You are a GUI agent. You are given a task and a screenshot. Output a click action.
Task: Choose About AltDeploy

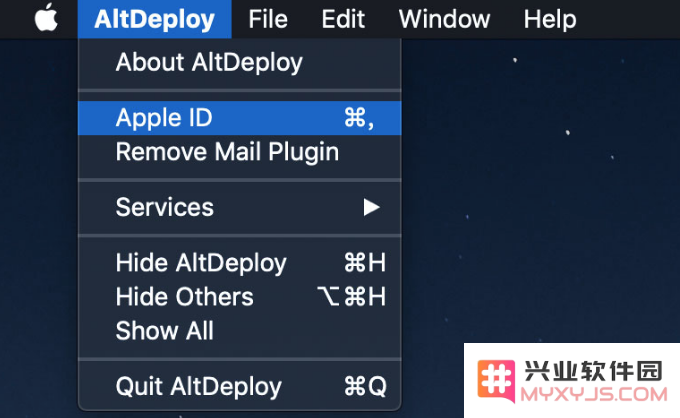239,62
